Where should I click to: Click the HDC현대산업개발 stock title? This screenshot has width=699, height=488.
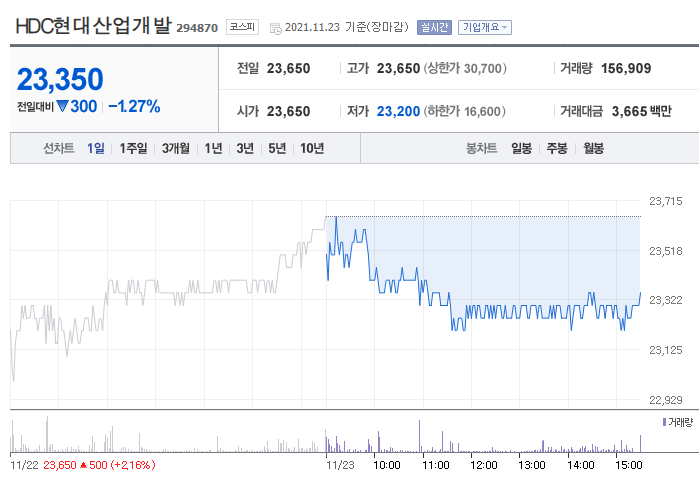click(93, 26)
